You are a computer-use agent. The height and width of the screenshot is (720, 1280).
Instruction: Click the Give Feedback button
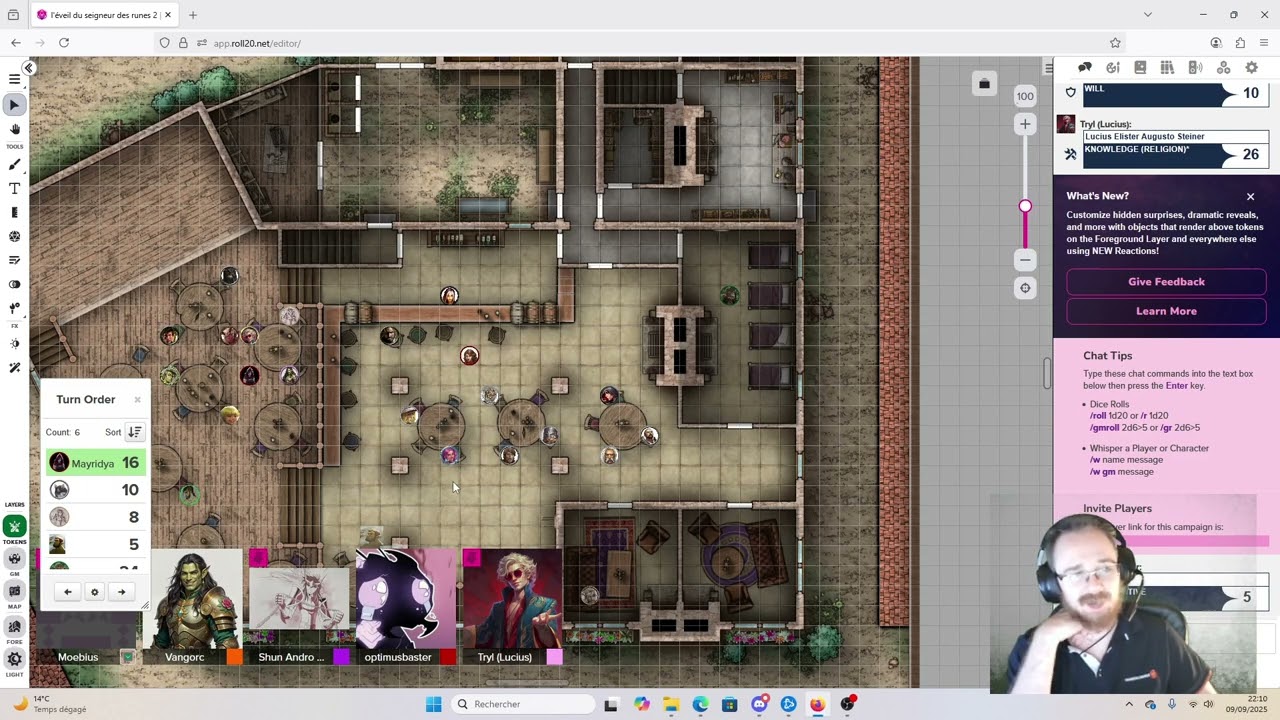click(1166, 282)
